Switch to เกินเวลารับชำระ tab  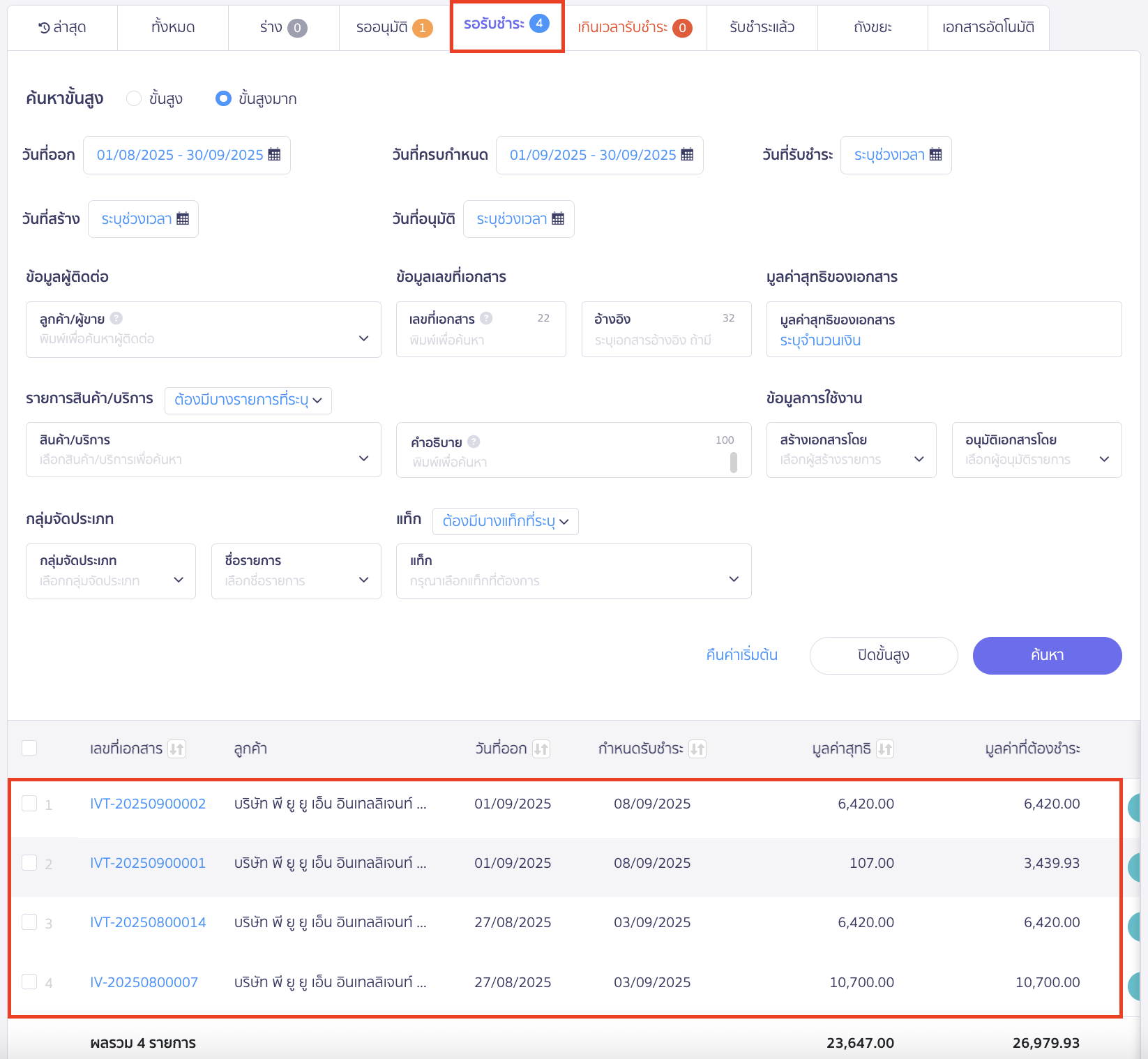click(635, 28)
